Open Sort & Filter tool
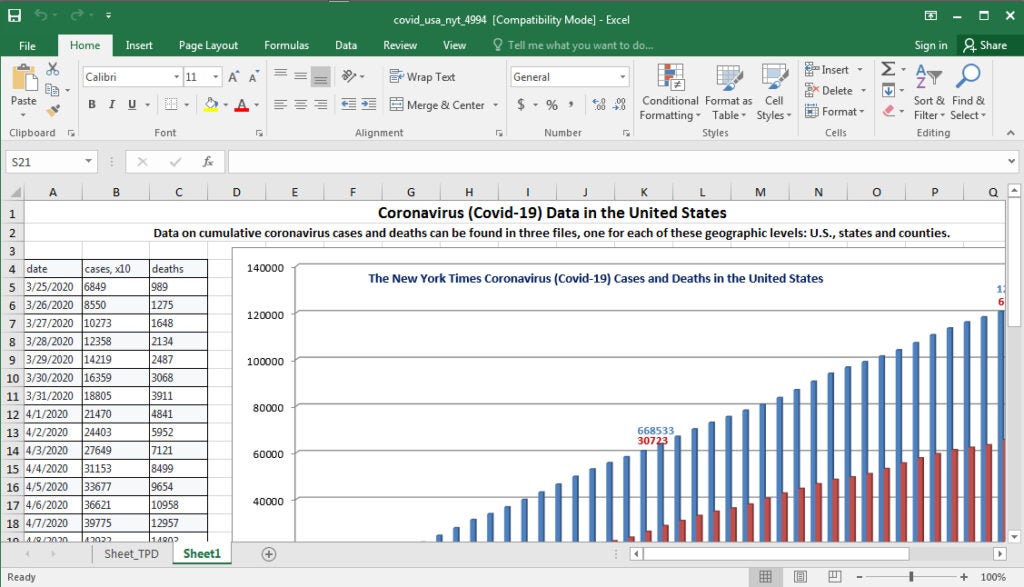Screen dimensions: 1024x587 [x=928, y=92]
